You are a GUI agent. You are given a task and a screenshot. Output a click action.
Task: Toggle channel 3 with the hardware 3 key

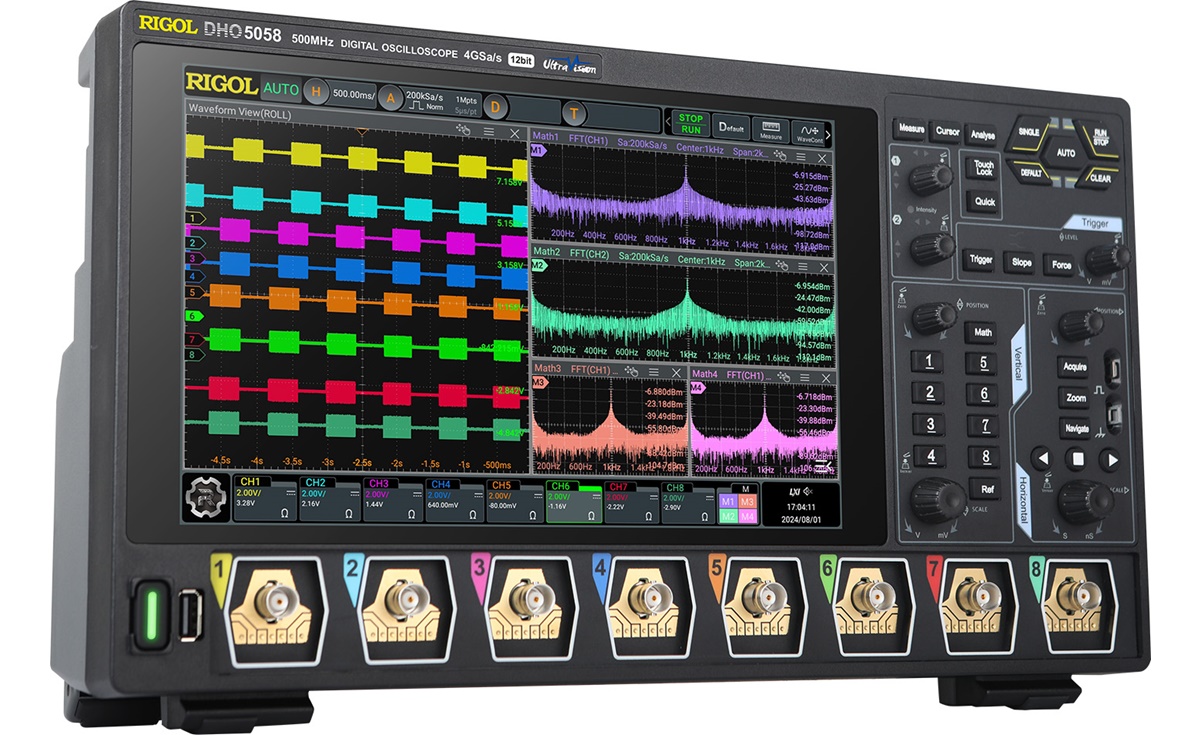click(x=930, y=424)
